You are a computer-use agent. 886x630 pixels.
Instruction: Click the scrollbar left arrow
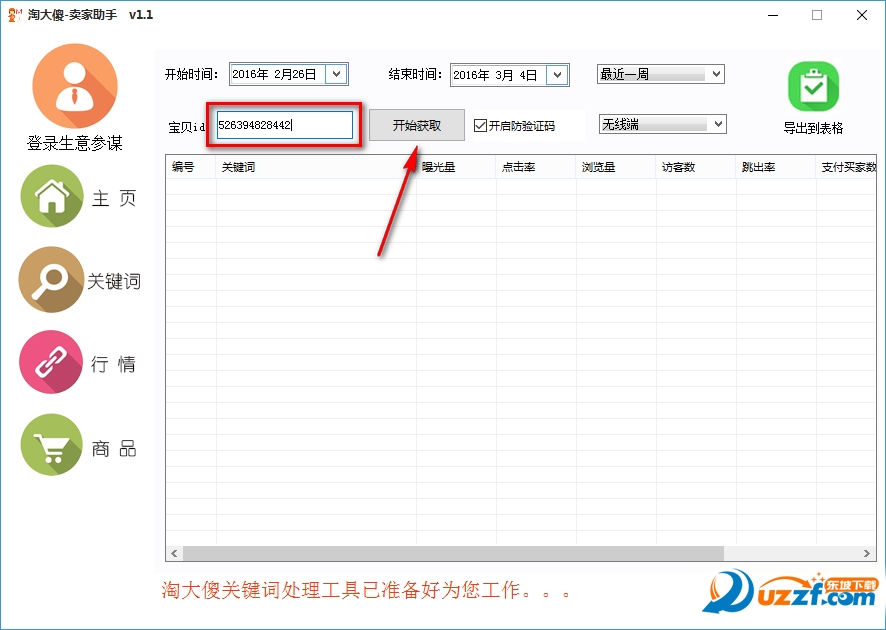pyautogui.click(x=174, y=553)
